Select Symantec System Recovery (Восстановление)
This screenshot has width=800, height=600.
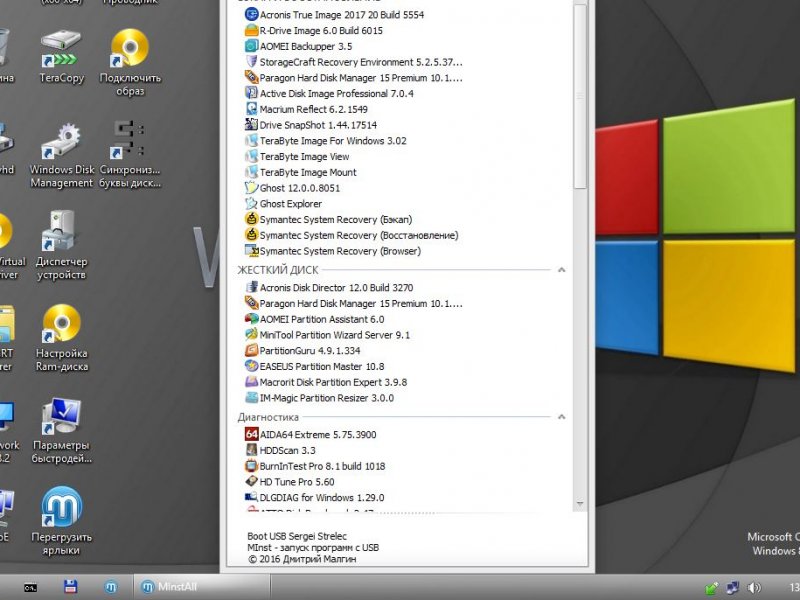click(352, 235)
